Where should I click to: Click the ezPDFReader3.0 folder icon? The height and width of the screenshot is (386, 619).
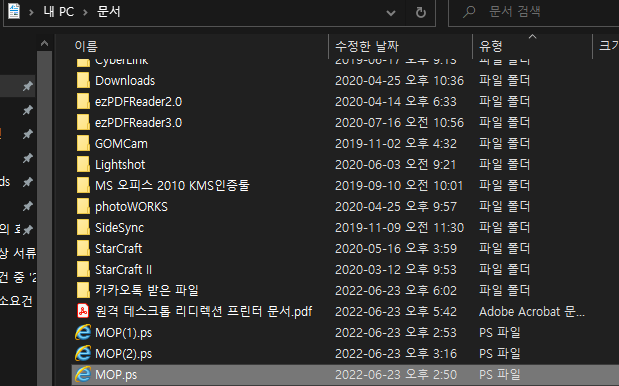pyautogui.click(x=83, y=122)
